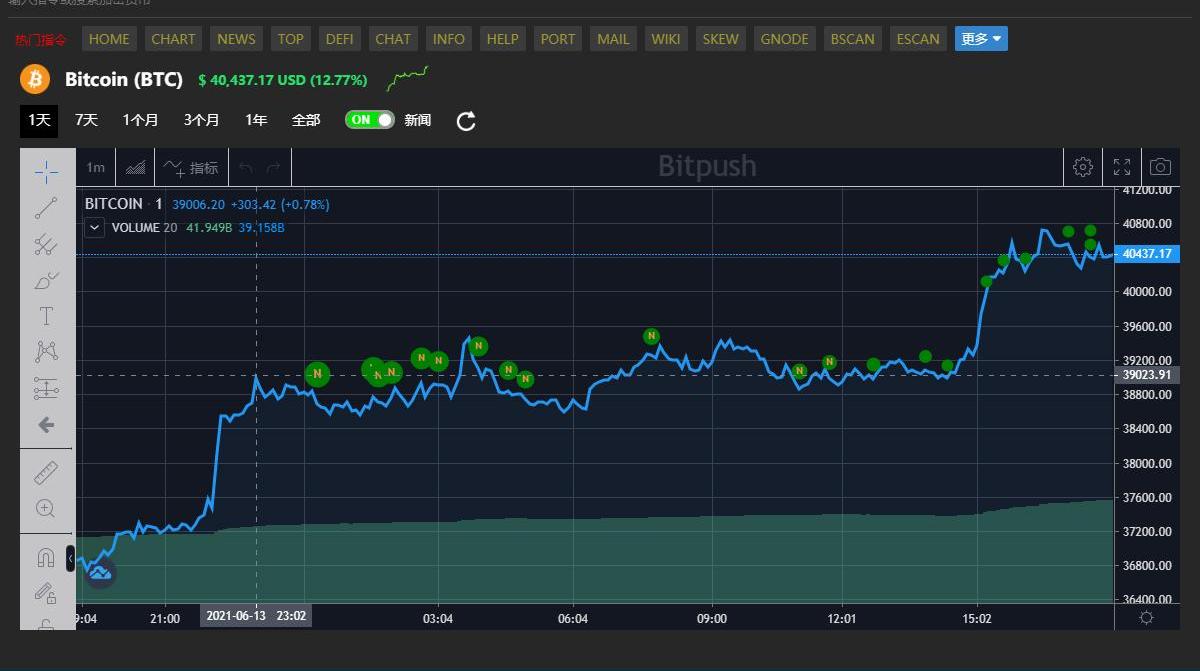Click the SKEW button
Screen dimensions: 1200x671
pyautogui.click(x=720, y=39)
